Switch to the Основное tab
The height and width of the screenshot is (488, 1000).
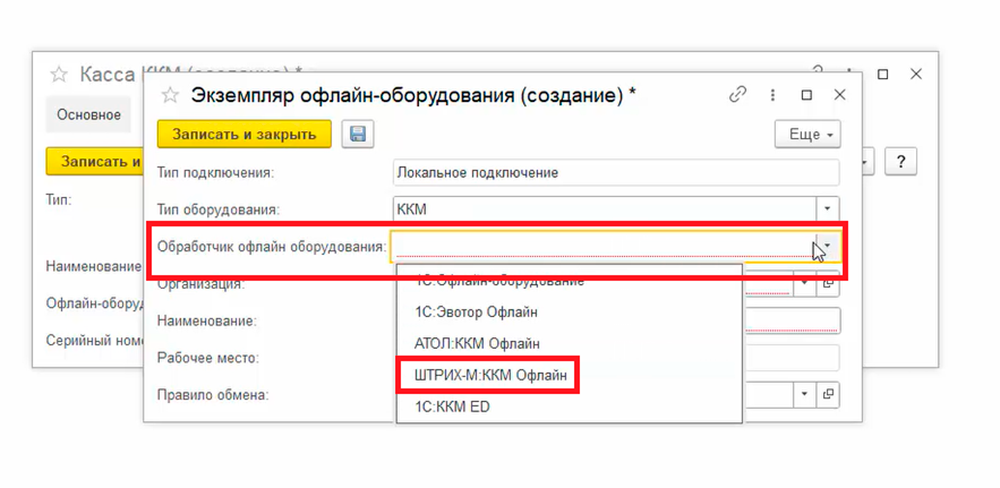89,115
